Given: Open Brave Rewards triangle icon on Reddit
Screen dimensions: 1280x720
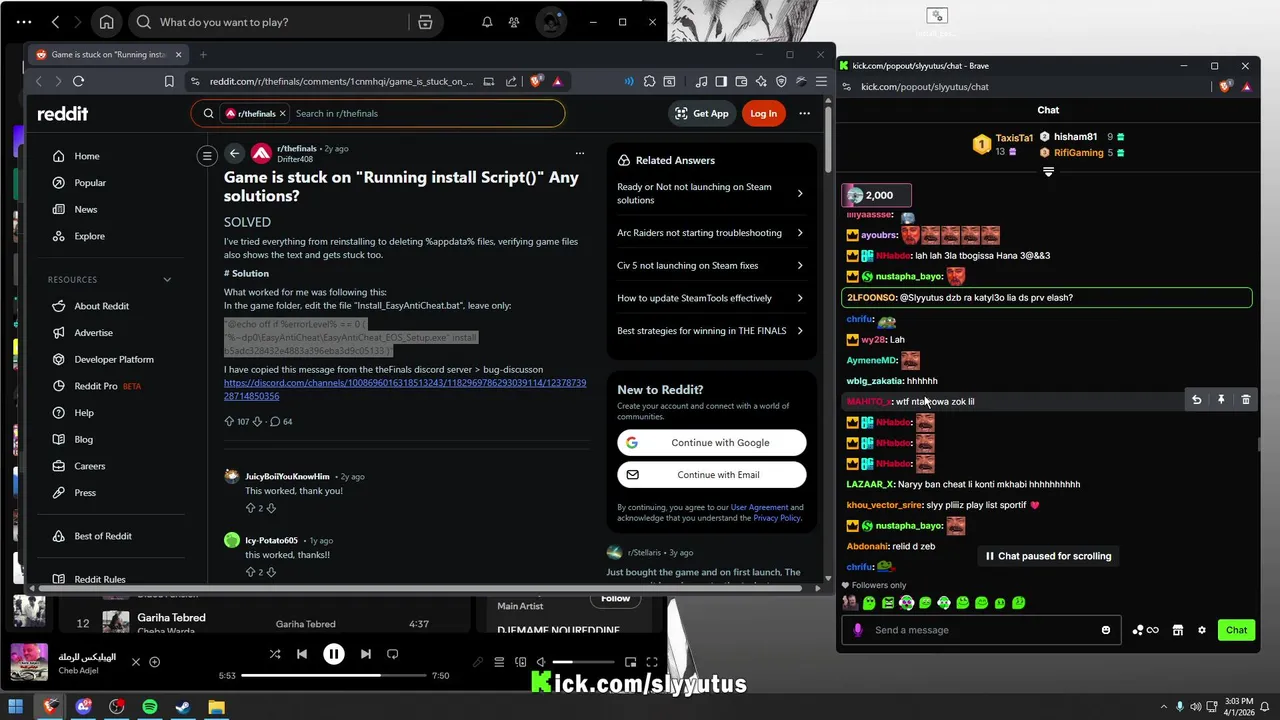Looking at the screenshot, I should 557,82.
